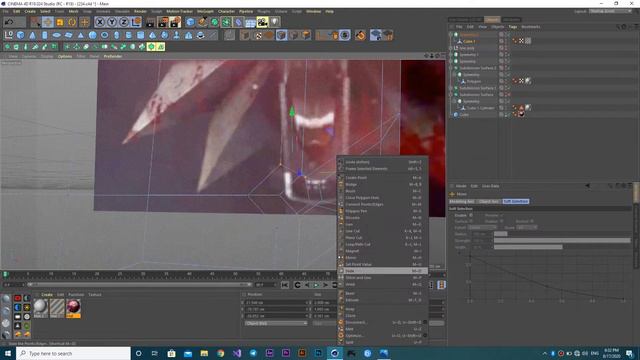
Task: Choose Extrude in the context menu
Action: pyautogui.click(x=383, y=300)
